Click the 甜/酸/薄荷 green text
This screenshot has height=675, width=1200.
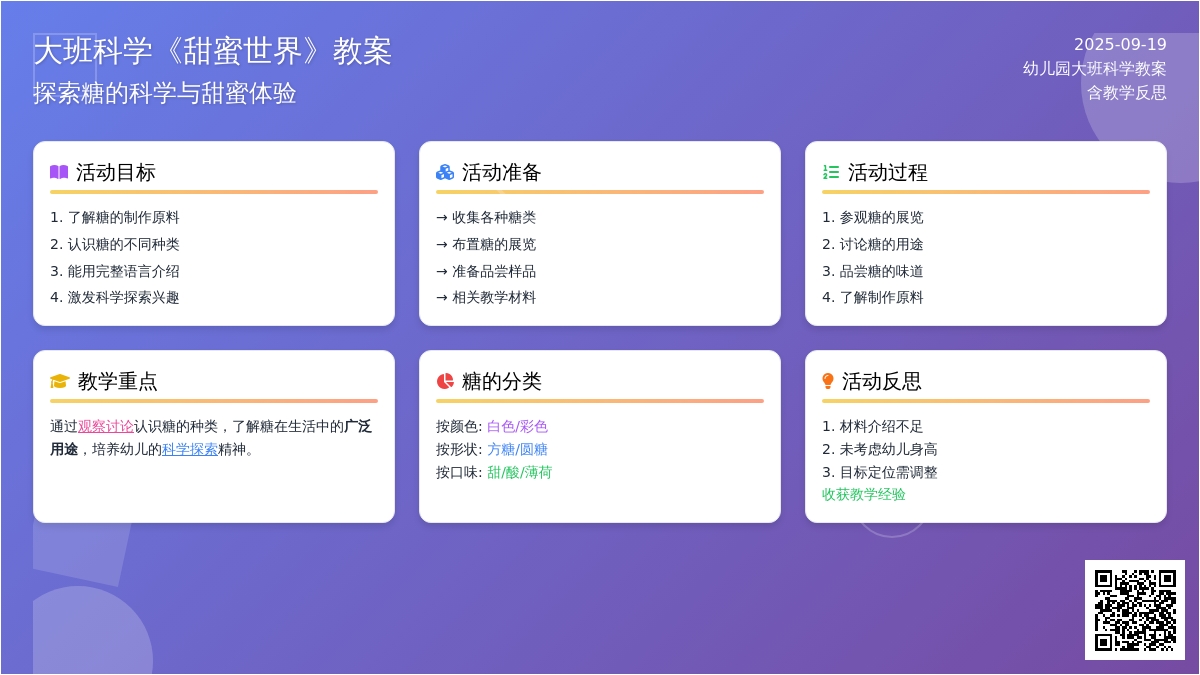pyautogui.click(x=519, y=472)
